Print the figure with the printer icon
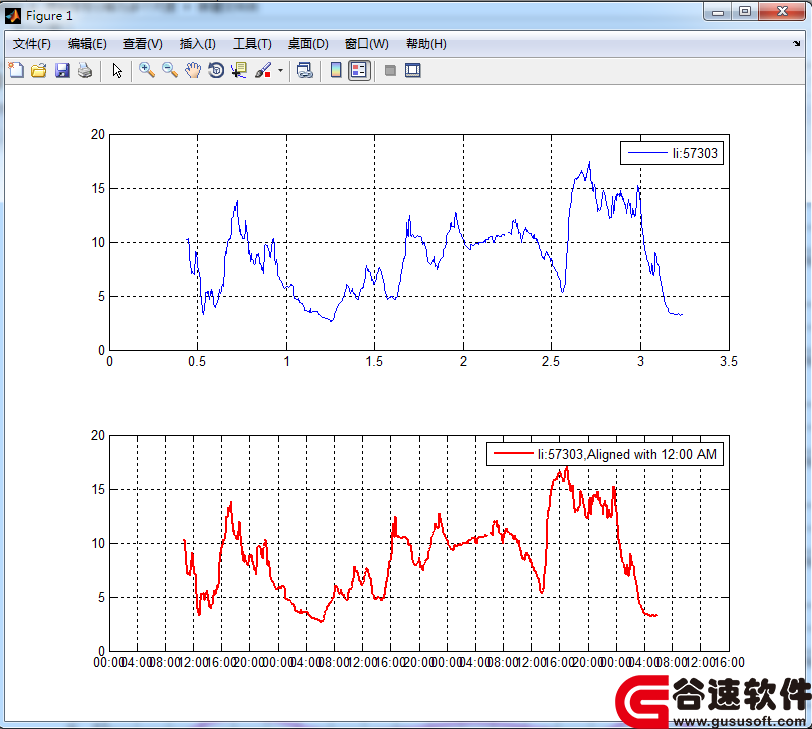This screenshot has height=729, width=812. 85,70
